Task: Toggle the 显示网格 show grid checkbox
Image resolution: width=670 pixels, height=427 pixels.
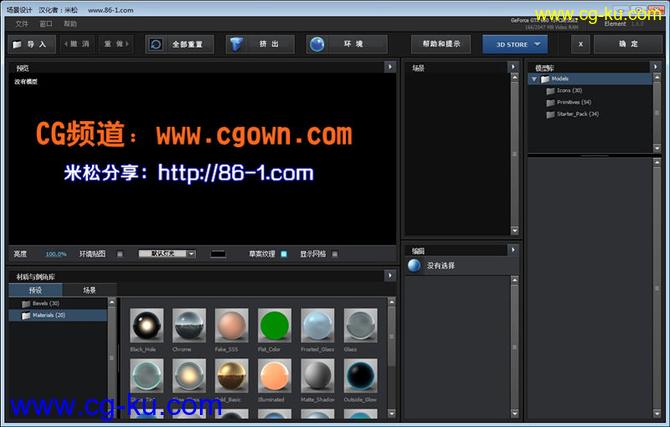Action: tap(335, 254)
